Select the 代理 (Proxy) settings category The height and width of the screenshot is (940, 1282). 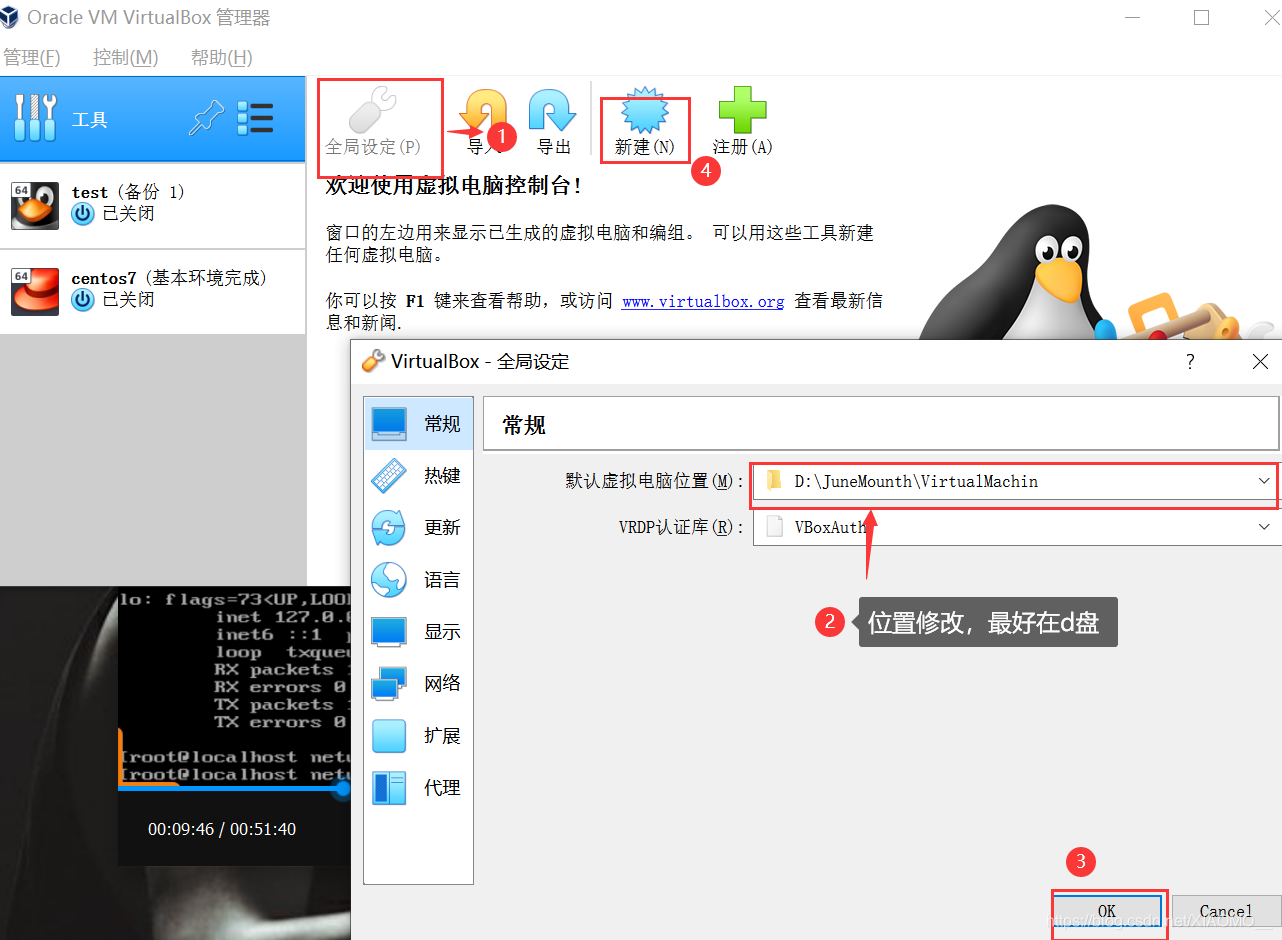pyautogui.click(x=418, y=787)
